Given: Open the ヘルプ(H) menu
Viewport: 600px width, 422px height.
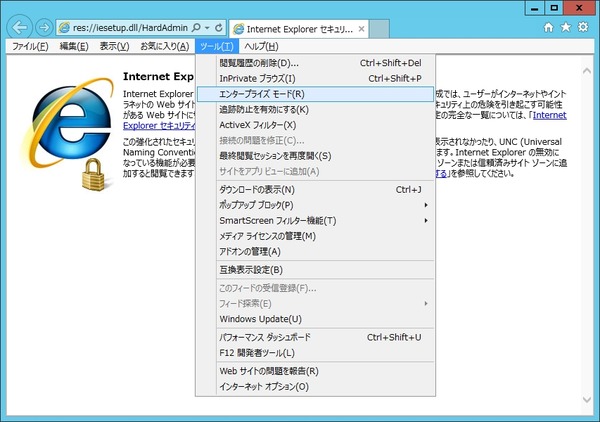Looking at the screenshot, I should click(x=261, y=46).
